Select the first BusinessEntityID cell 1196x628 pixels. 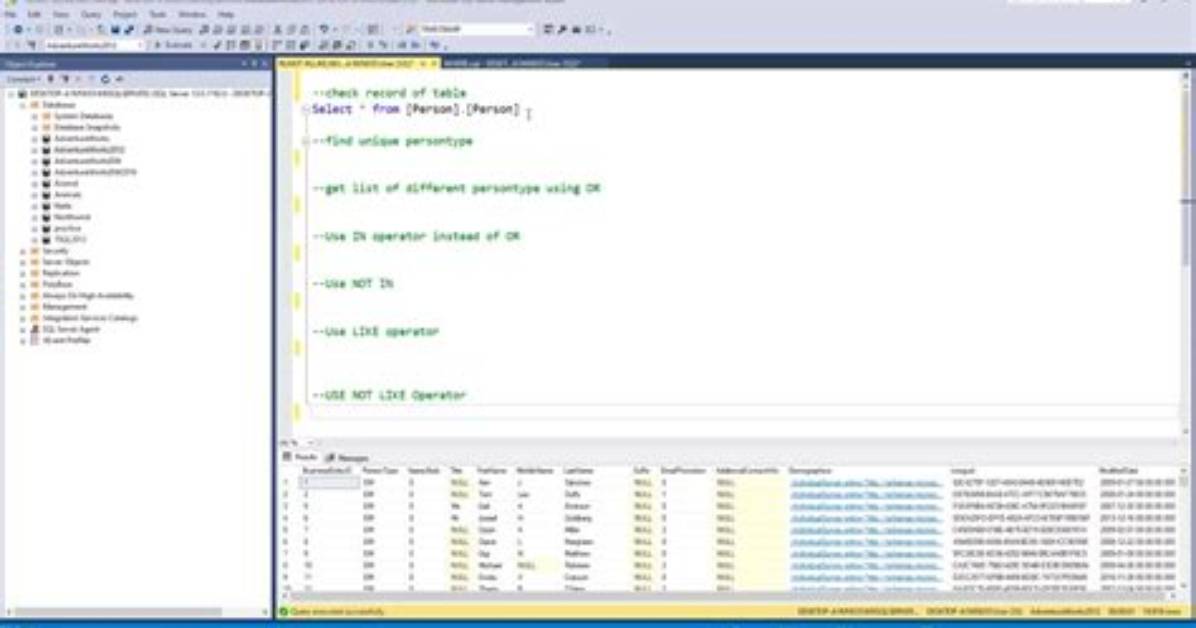tap(329, 483)
